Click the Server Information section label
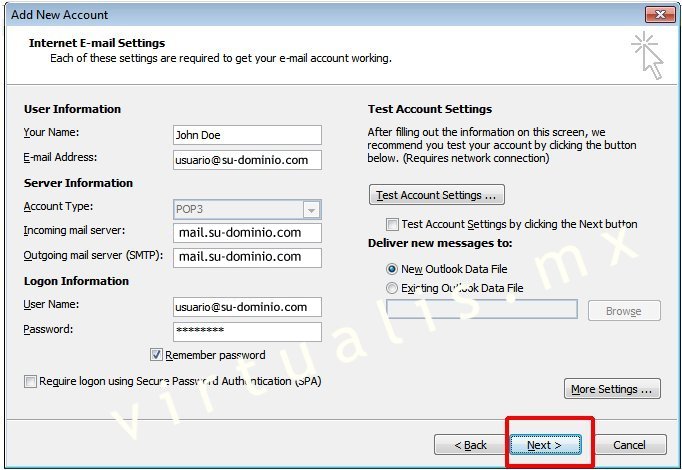 tap(78, 183)
